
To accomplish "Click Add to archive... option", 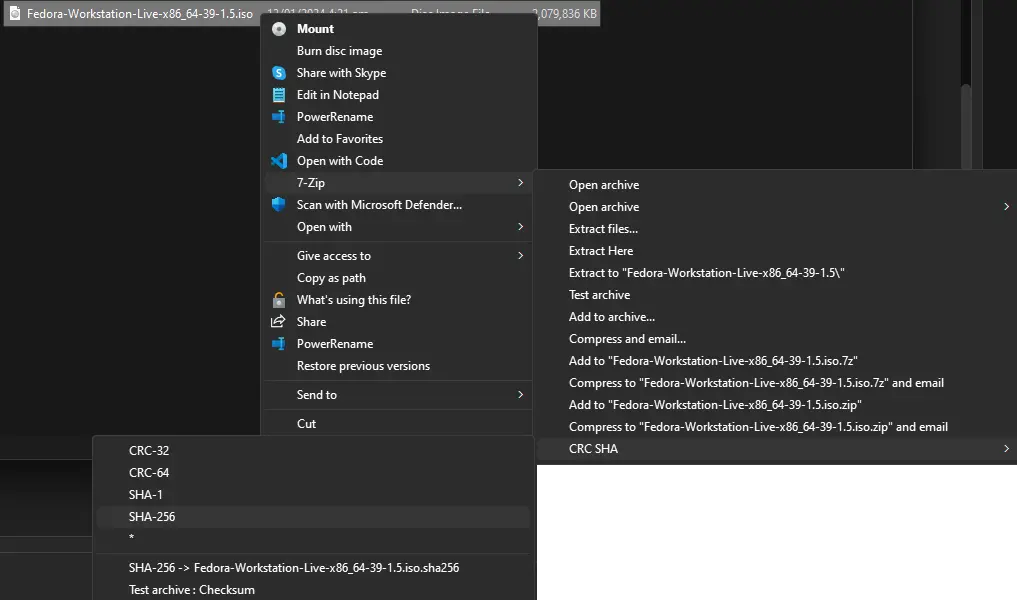I will pos(612,317).
